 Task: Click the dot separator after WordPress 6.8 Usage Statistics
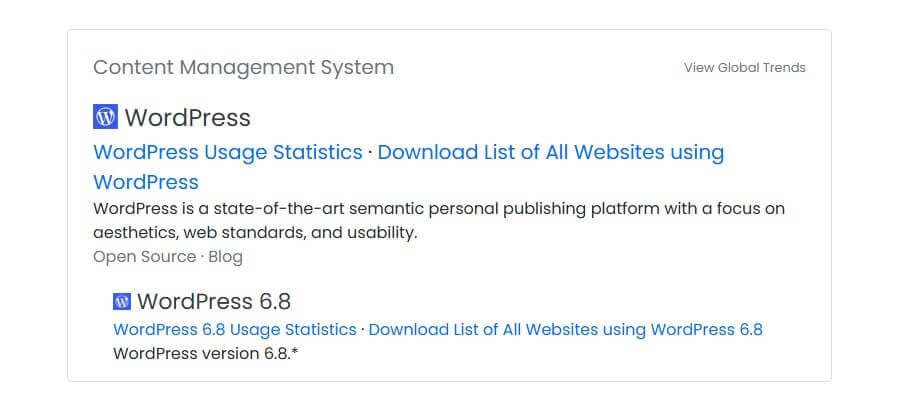(x=362, y=330)
